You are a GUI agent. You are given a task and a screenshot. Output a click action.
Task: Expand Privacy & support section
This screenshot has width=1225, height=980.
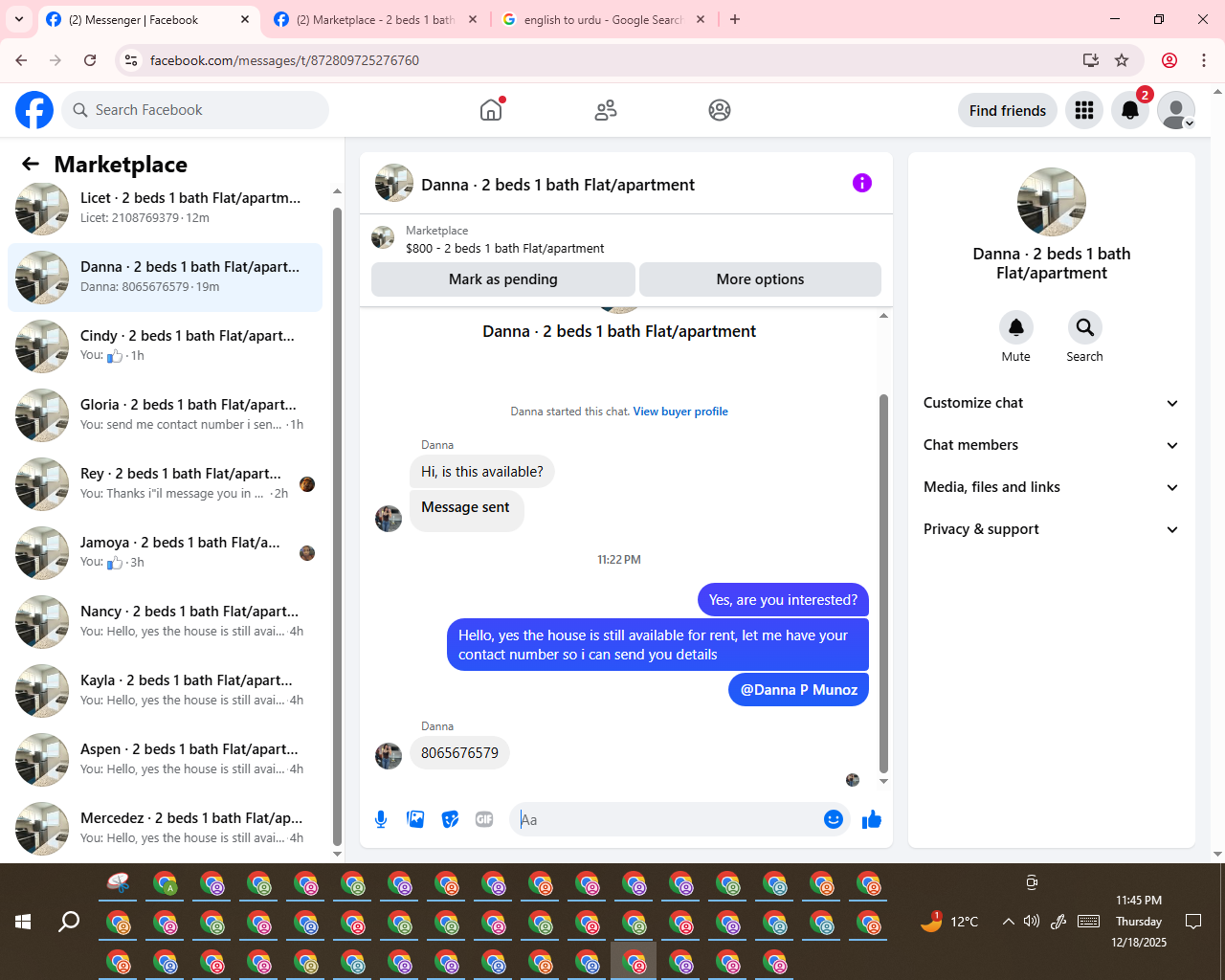tap(1051, 529)
